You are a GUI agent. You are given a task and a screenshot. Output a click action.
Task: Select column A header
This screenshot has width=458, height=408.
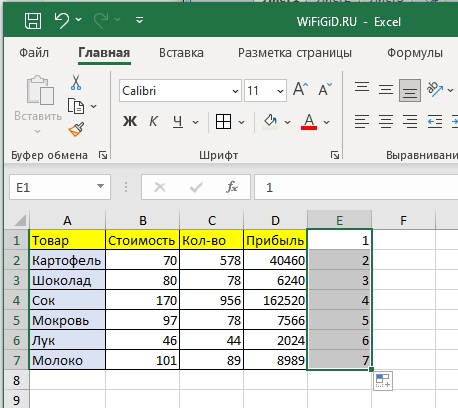tap(67, 220)
